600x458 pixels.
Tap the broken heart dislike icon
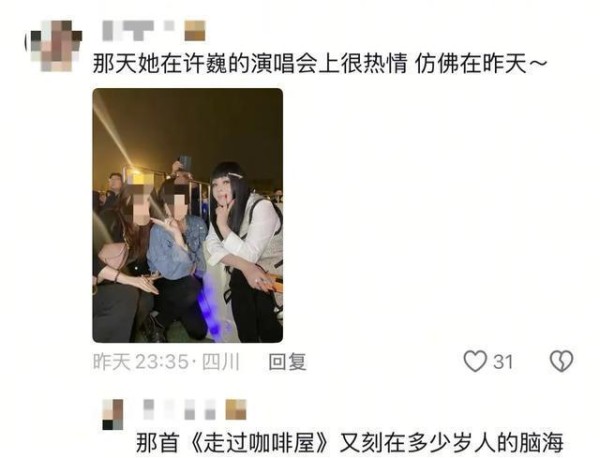561,360
